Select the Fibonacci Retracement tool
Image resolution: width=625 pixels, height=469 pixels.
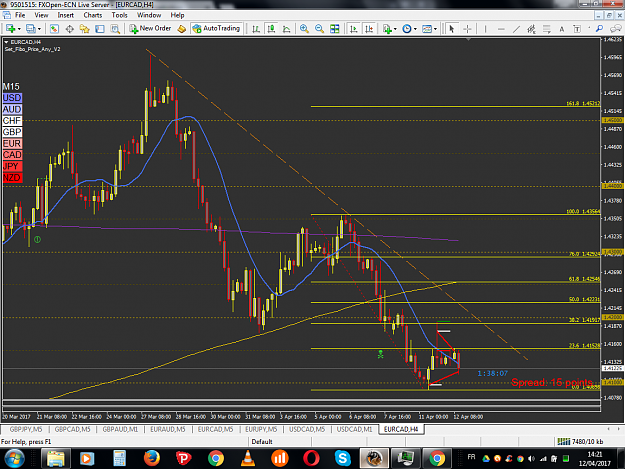coord(546,29)
